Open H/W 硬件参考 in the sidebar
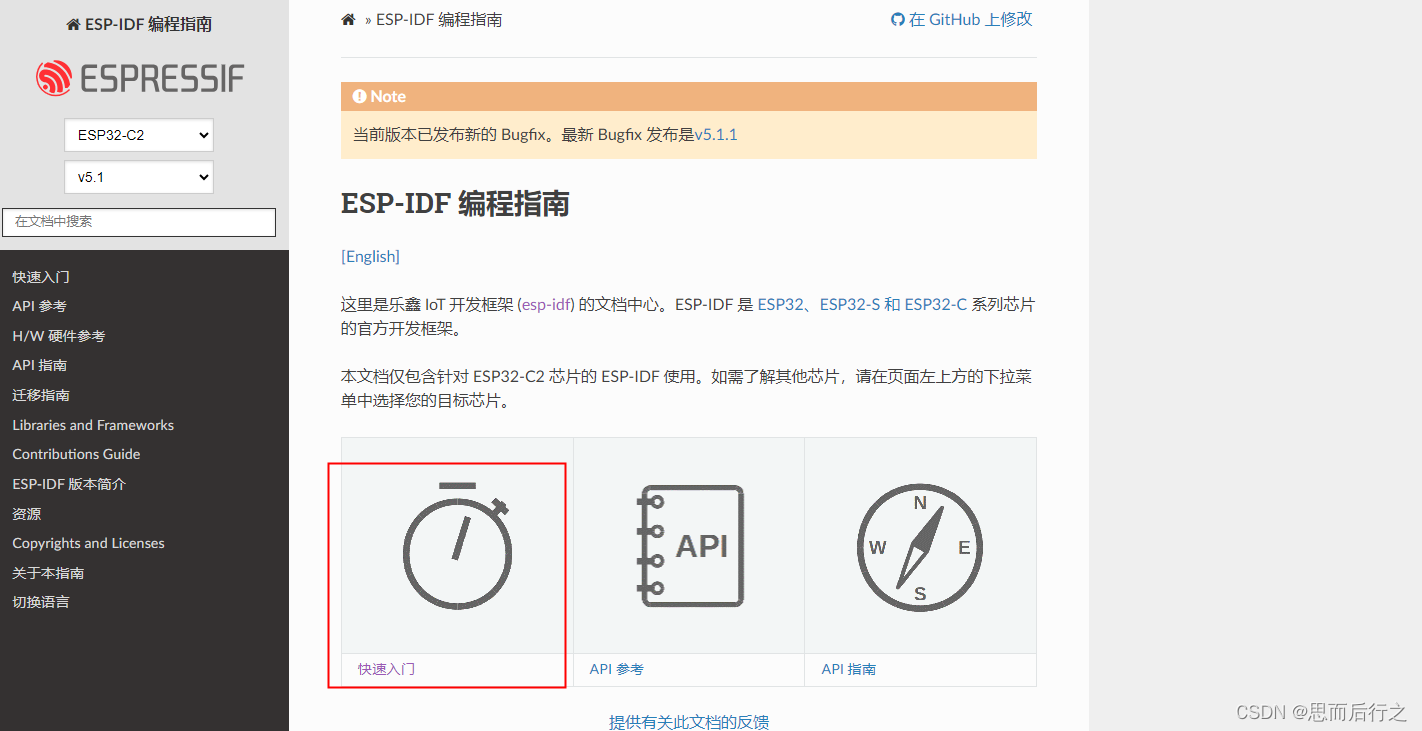Image resolution: width=1422 pixels, height=731 pixels. [x=58, y=336]
